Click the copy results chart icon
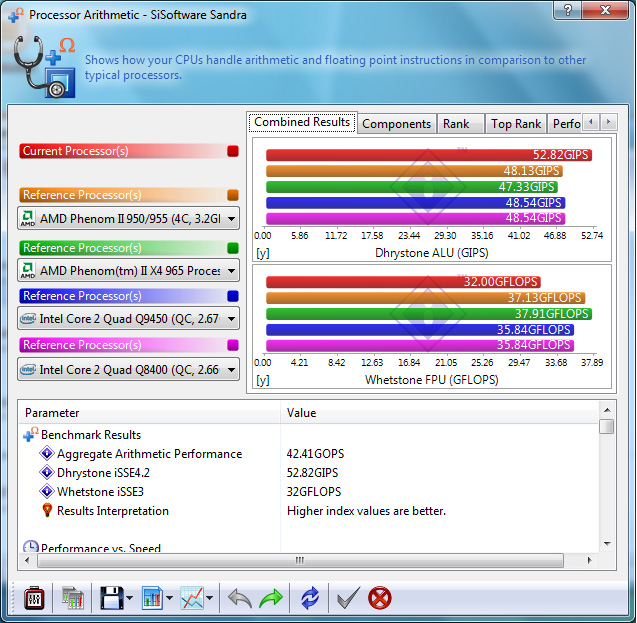The image size is (637, 623). [x=73, y=598]
